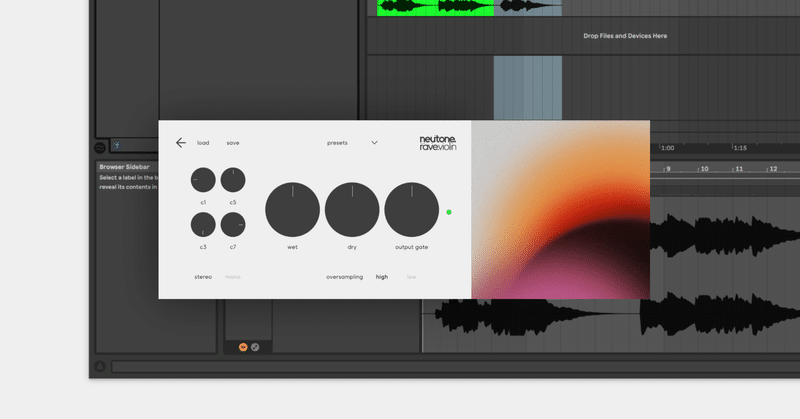
Task: Click the 1:15 time ruler marker
Action: pyautogui.click(x=740, y=148)
